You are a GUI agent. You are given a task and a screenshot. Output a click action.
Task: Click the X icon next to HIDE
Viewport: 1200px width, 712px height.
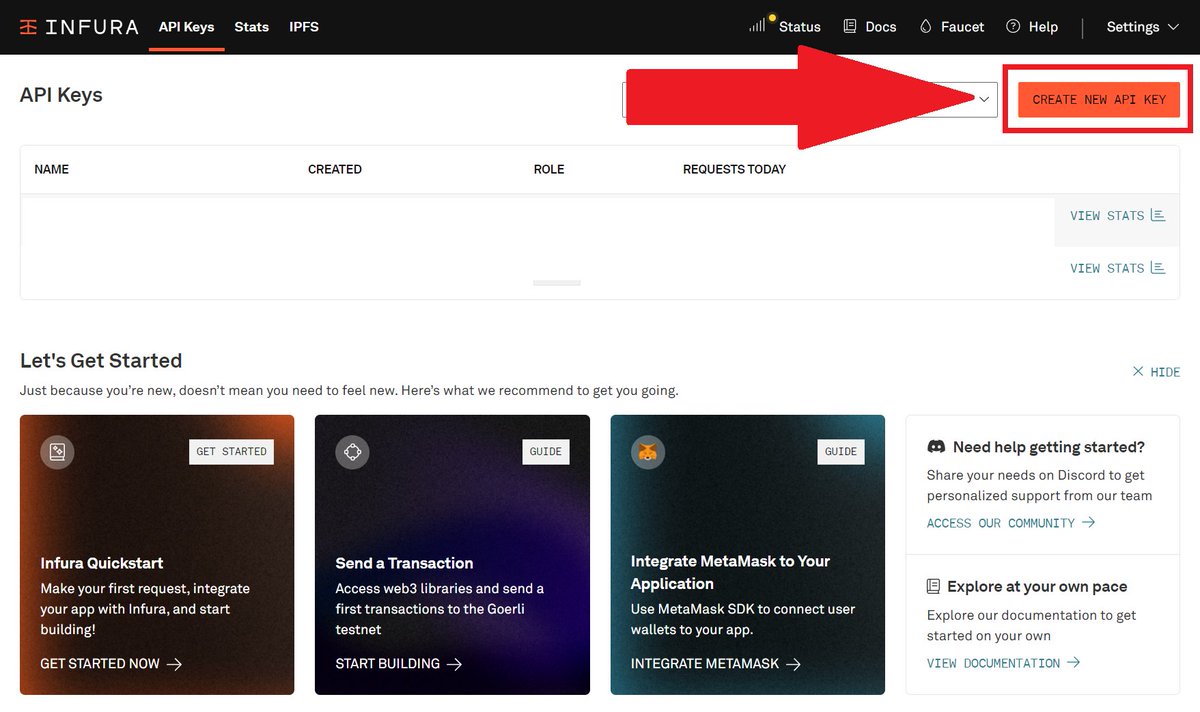tap(1138, 371)
